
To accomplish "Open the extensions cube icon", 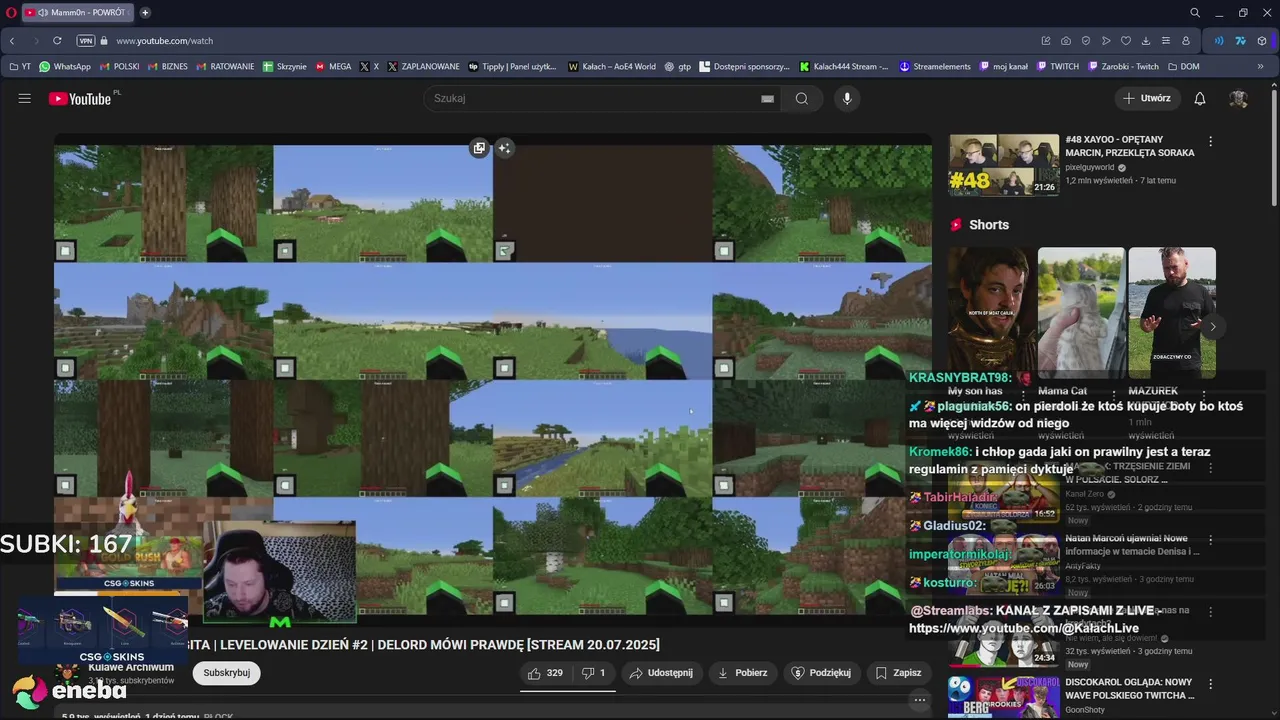I will coord(1262,41).
